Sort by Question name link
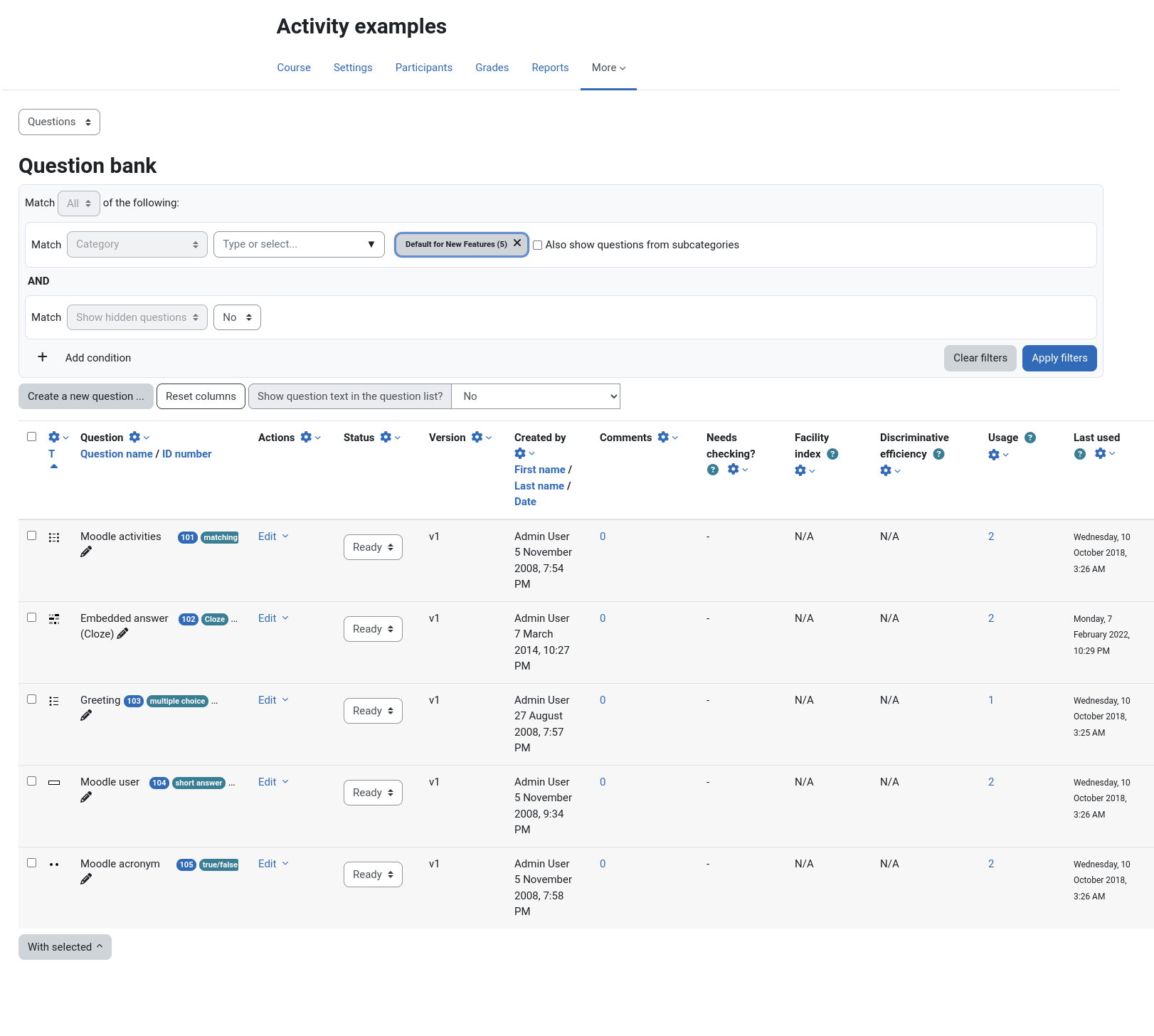The width and height of the screenshot is (1154, 1036). point(117,454)
